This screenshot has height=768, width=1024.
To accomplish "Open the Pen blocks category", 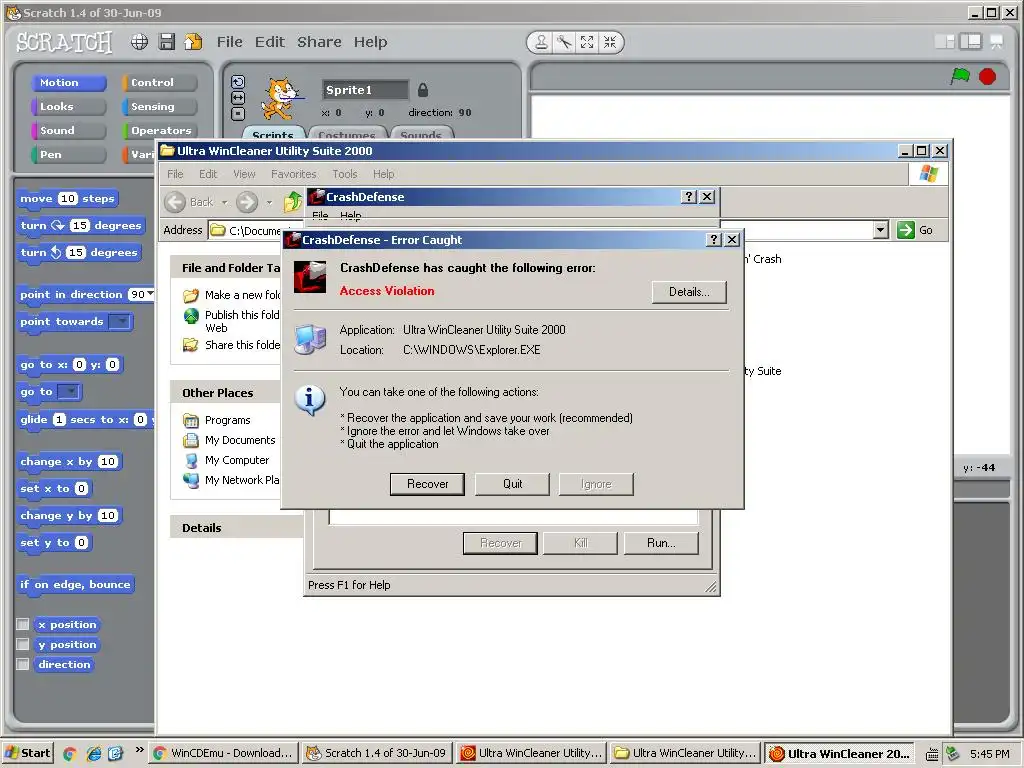I will 68,155.
